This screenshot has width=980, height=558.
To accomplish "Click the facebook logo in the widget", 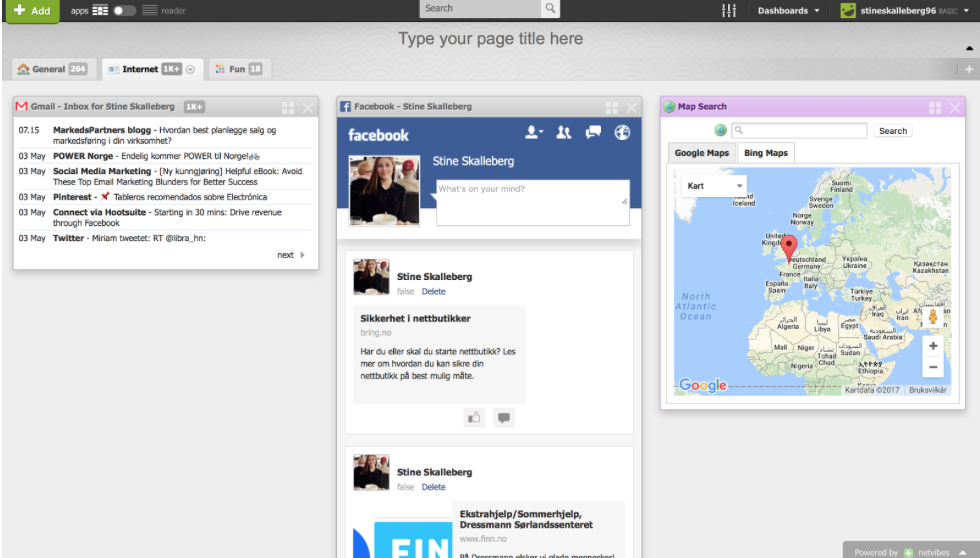I will 378,135.
